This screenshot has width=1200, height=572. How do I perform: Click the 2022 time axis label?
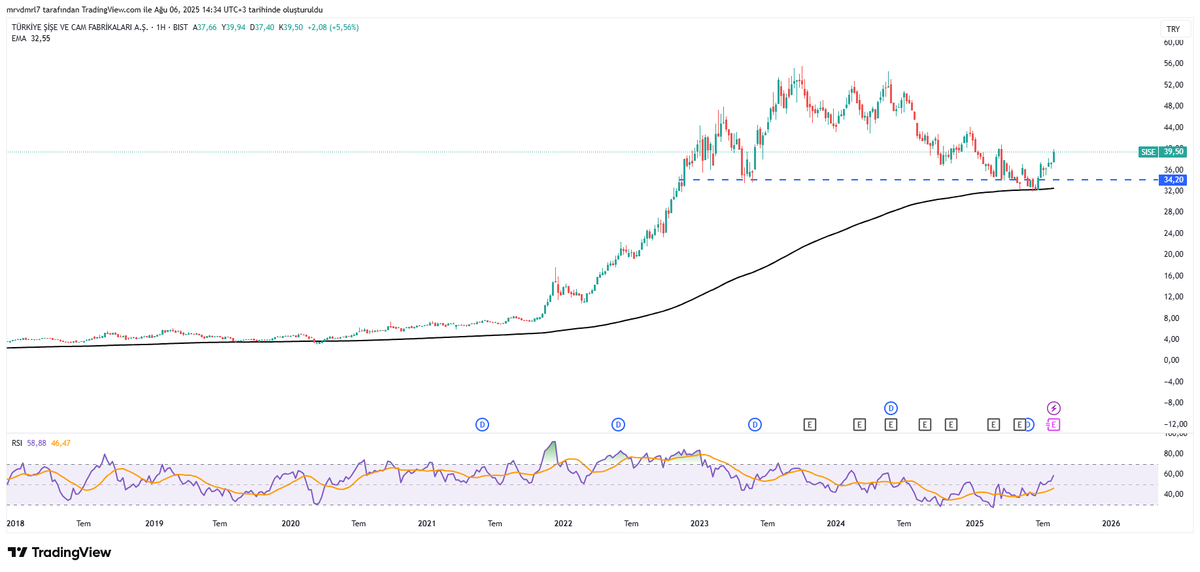563,523
